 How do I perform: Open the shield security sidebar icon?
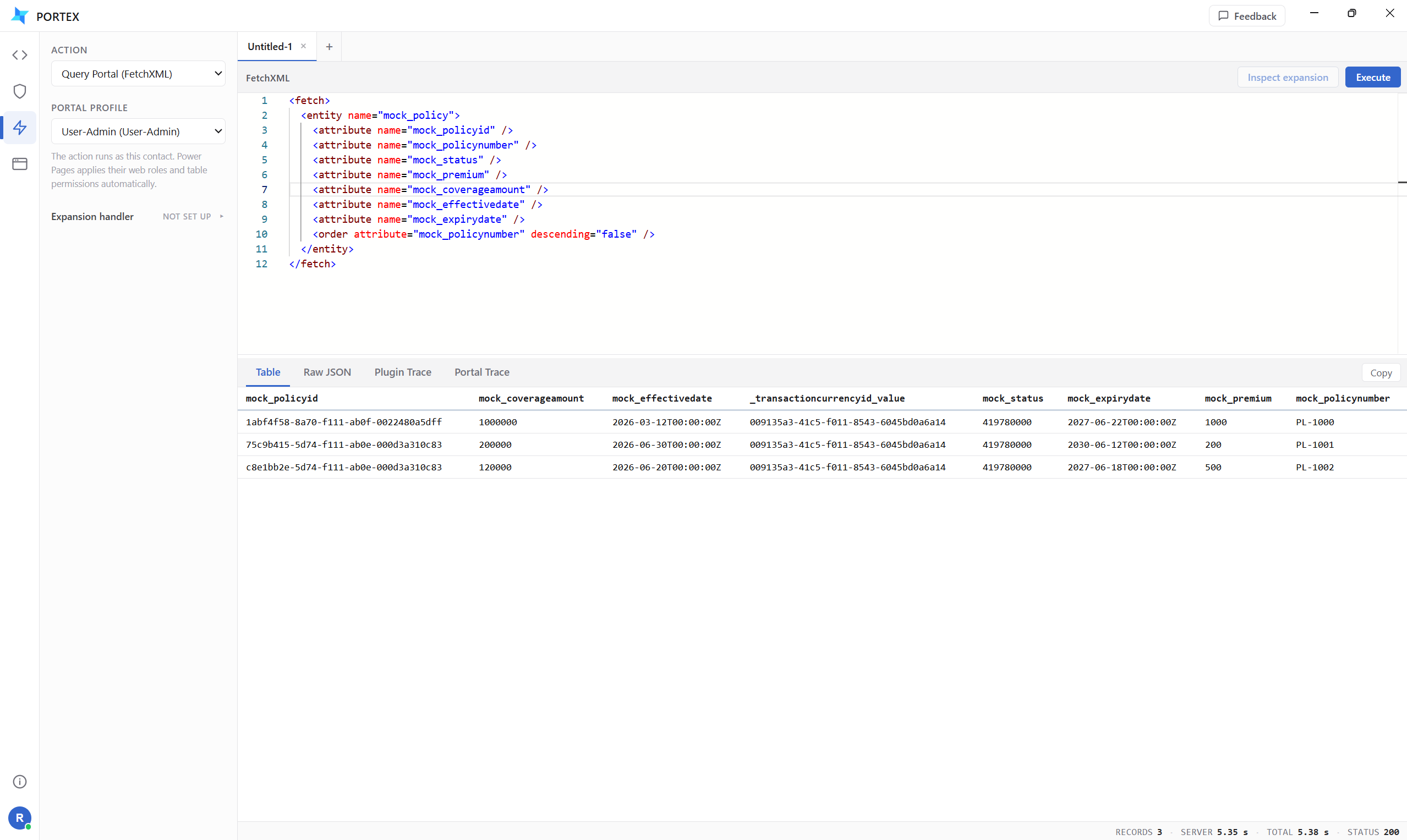click(x=20, y=91)
